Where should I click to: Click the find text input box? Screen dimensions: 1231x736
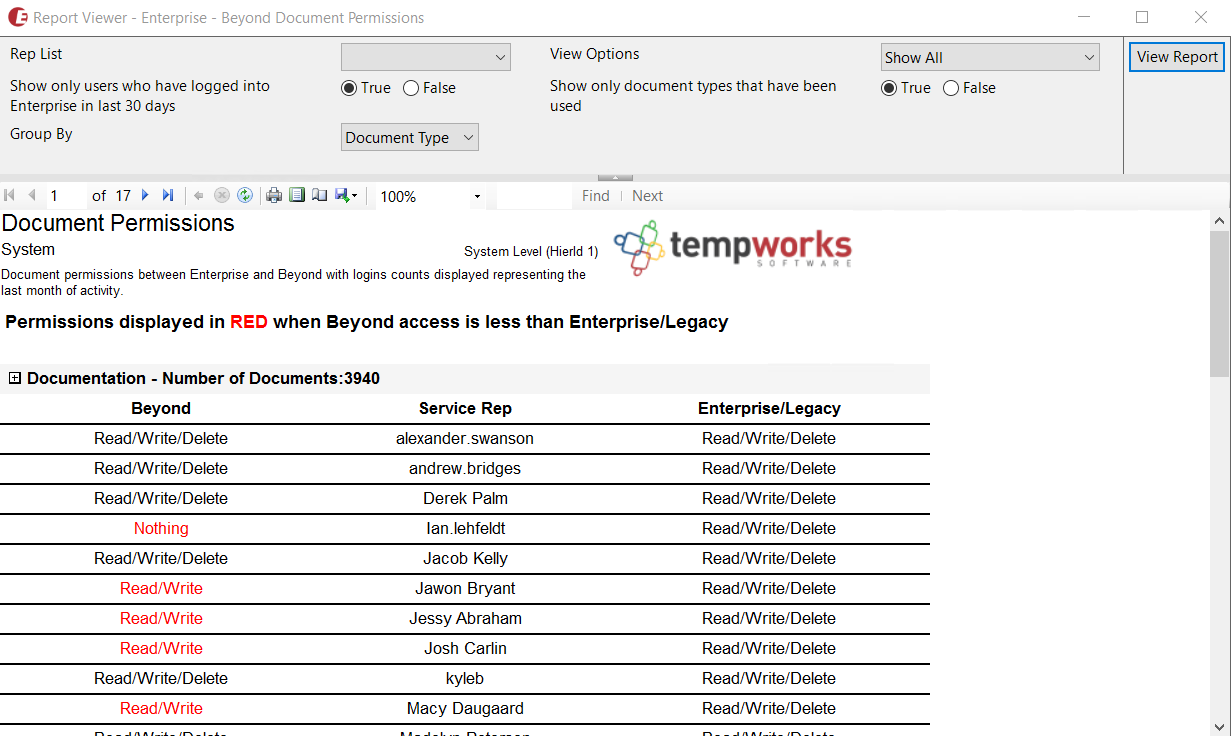534,196
